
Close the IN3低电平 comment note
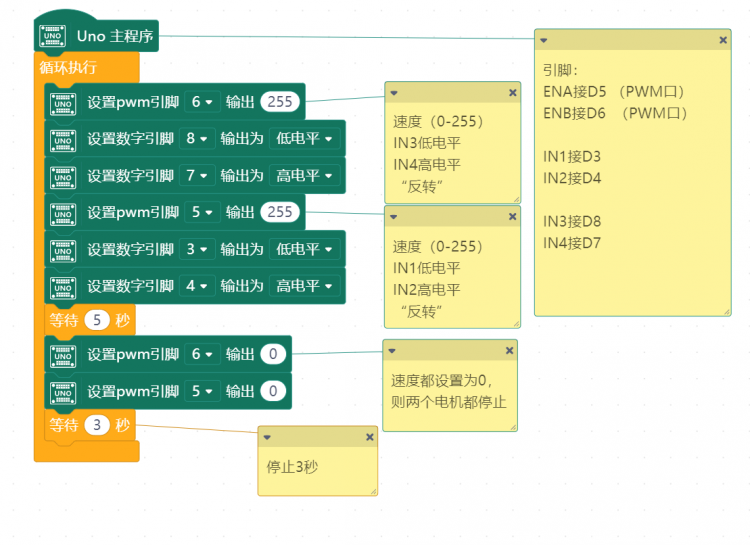[512, 92]
